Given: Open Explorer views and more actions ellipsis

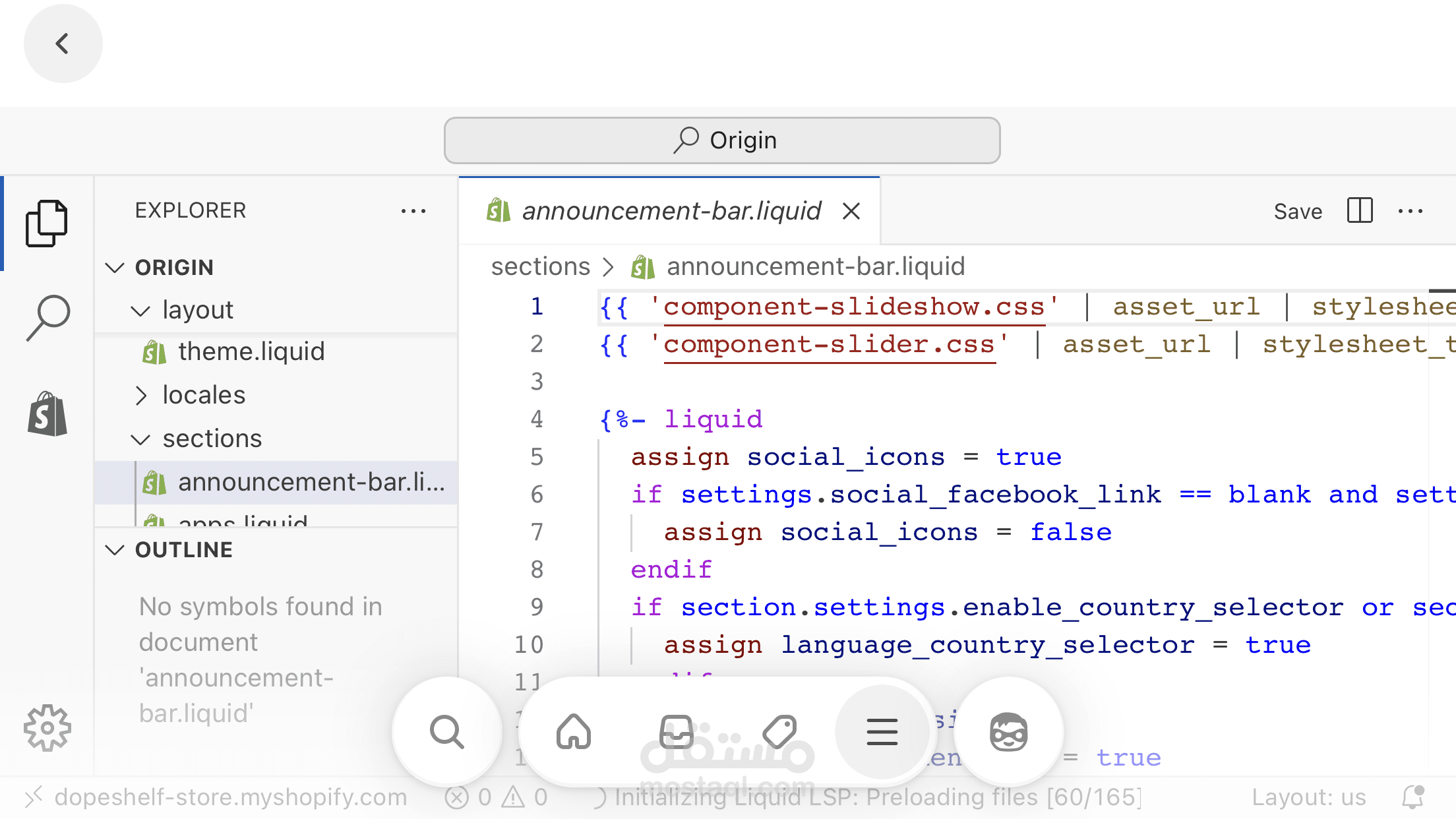Looking at the screenshot, I should 413,211.
